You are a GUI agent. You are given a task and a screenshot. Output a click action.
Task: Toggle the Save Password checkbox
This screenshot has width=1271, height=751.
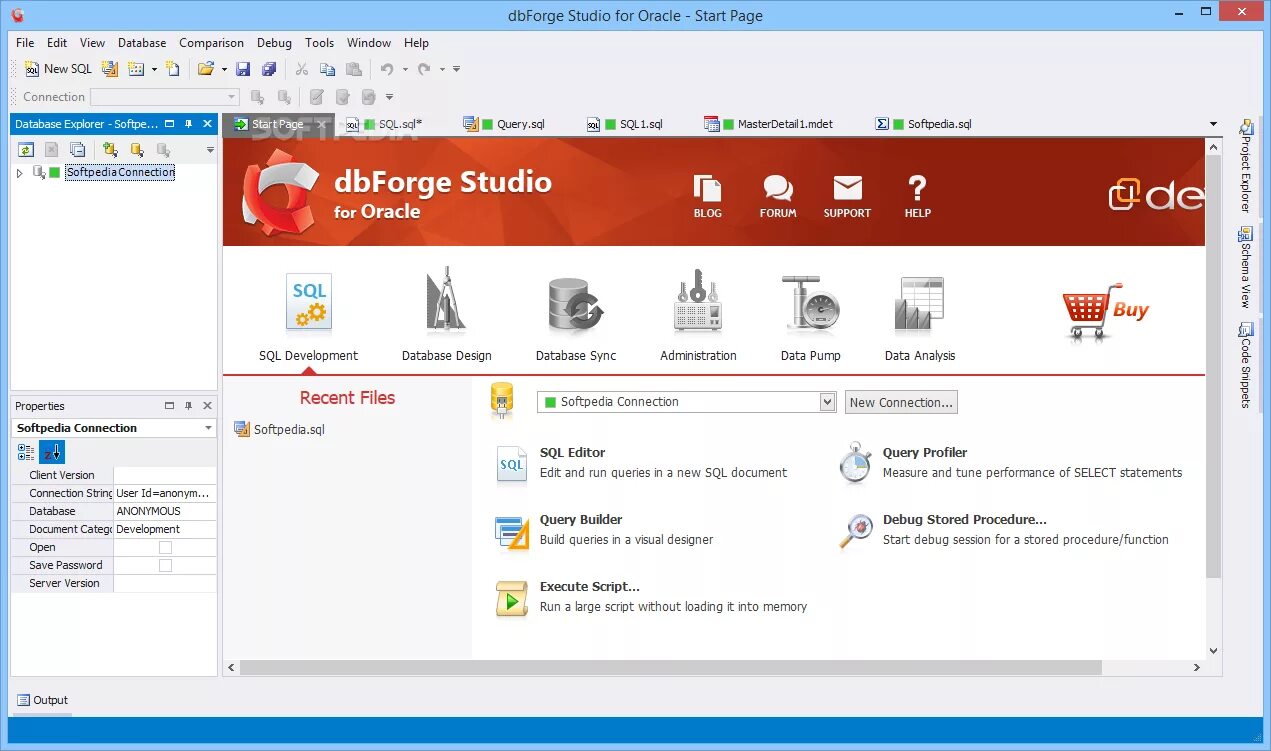pyautogui.click(x=165, y=565)
